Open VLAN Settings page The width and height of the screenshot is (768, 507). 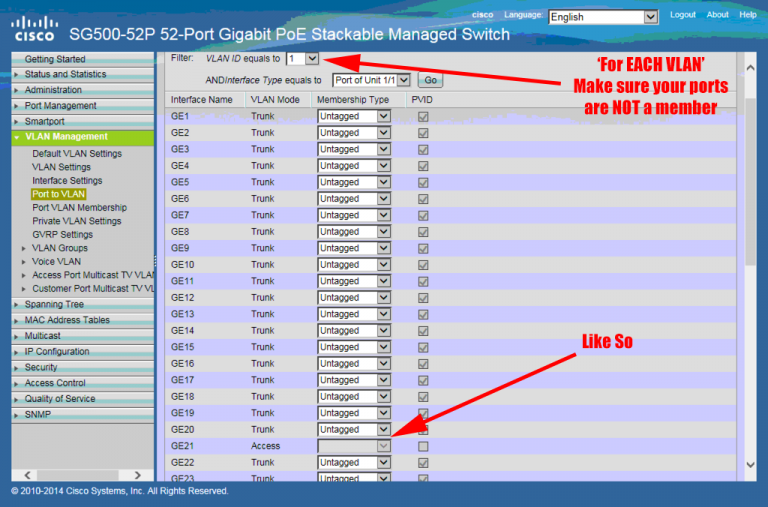tap(61, 167)
